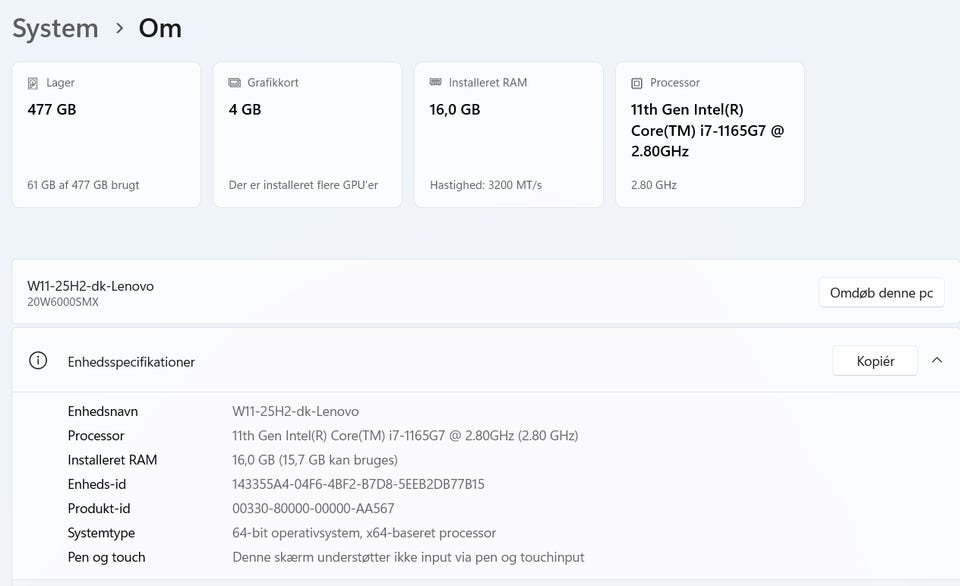Open the Grafikkort 4 GB card
The height and width of the screenshot is (586, 960).
click(x=307, y=135)
